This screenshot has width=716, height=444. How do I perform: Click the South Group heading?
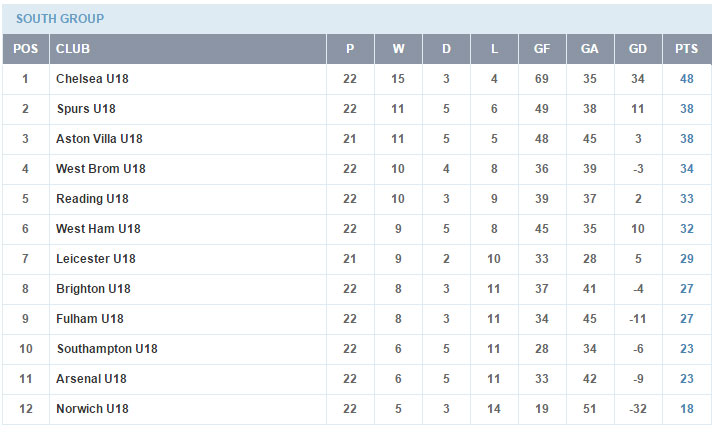(59, 19)
